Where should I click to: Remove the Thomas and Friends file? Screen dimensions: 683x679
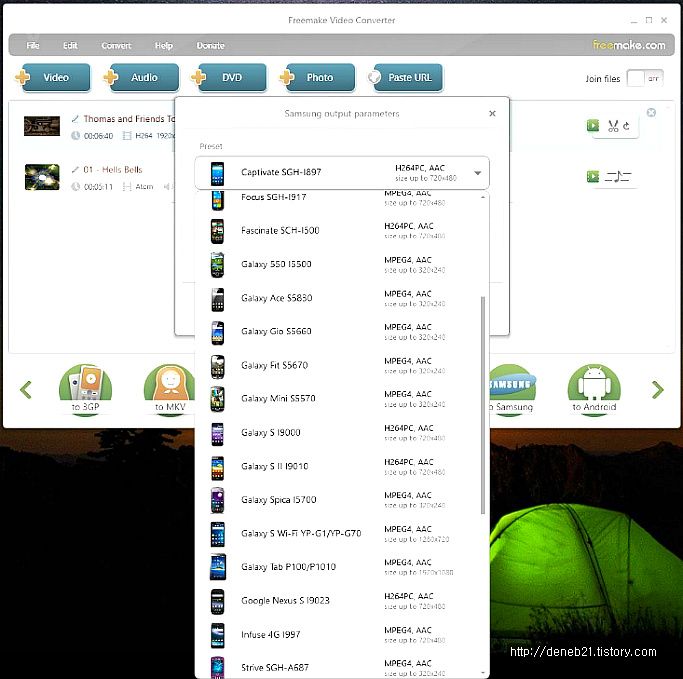651,112
